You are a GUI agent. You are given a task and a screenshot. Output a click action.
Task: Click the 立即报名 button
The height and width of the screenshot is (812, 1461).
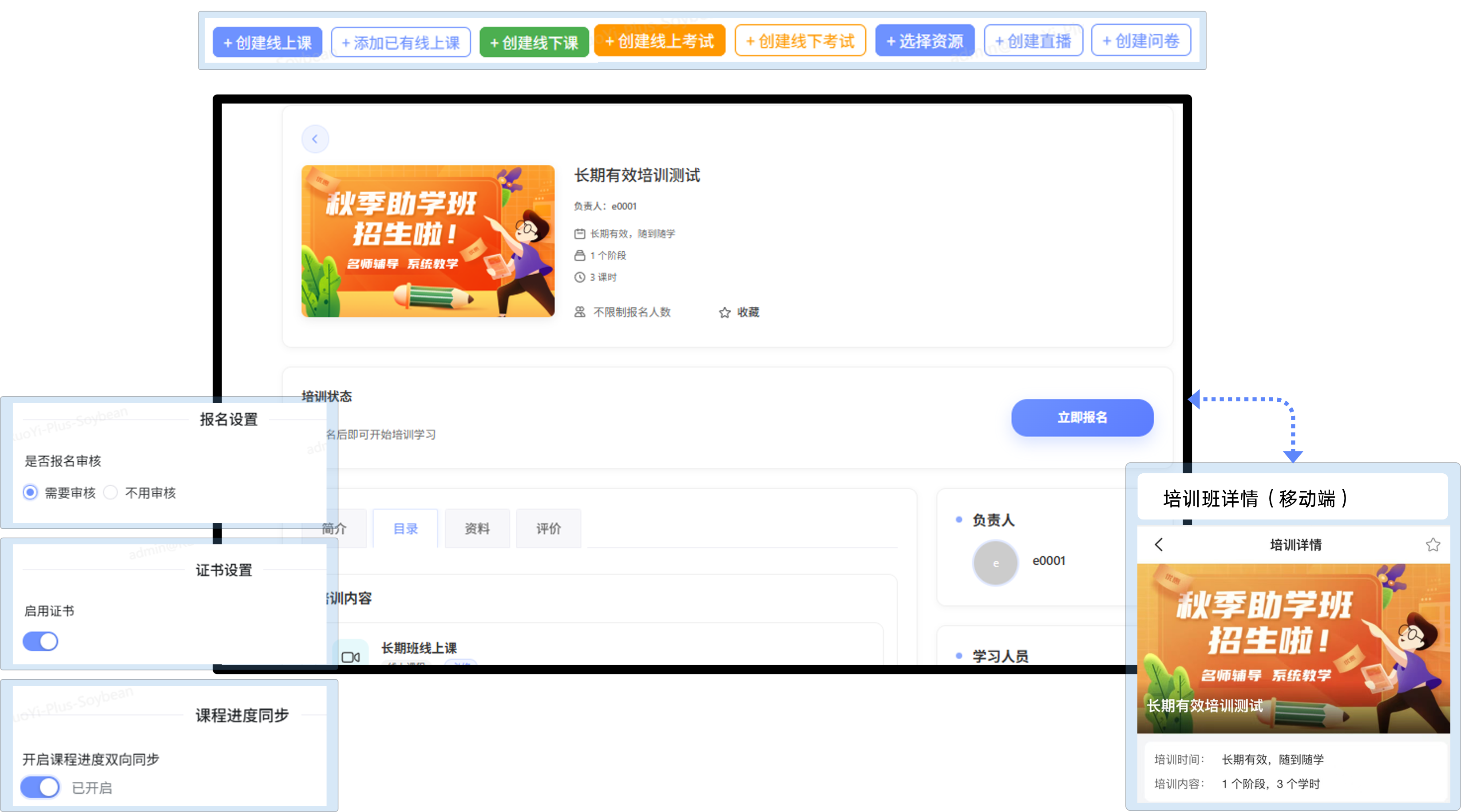tap(1082, 417)
